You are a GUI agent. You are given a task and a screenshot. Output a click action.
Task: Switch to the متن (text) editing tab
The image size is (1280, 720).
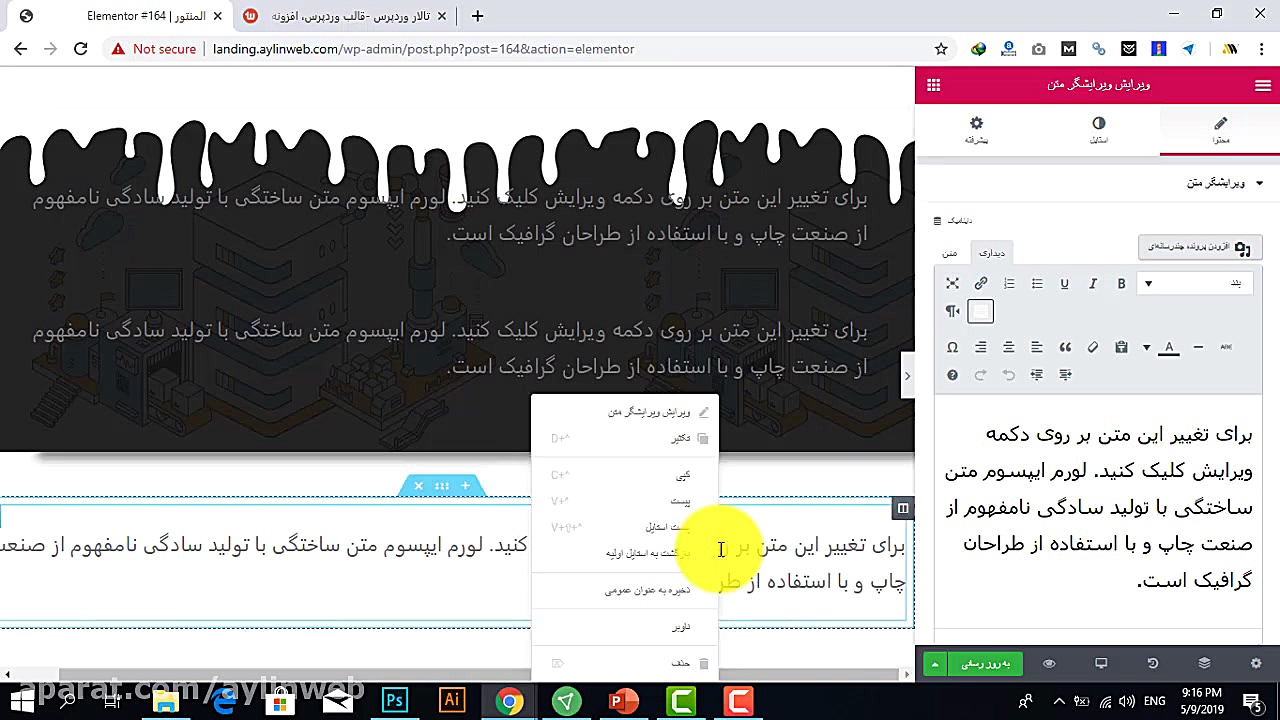(948, 253)
